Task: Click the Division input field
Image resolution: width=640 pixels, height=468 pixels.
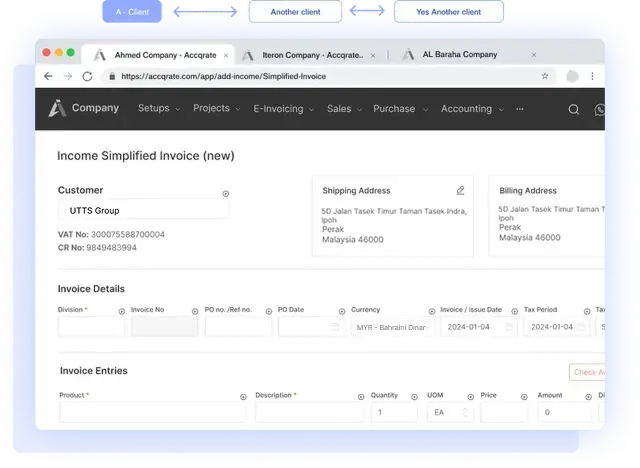Action: (x=91, y=327)
